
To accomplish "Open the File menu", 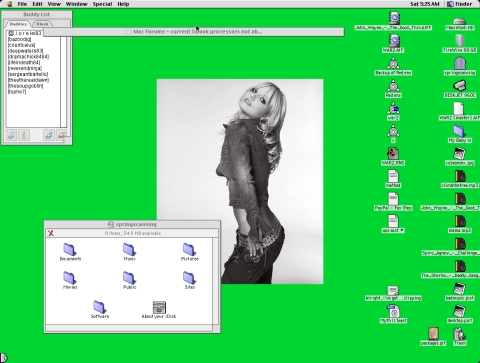I will [22, 4].
